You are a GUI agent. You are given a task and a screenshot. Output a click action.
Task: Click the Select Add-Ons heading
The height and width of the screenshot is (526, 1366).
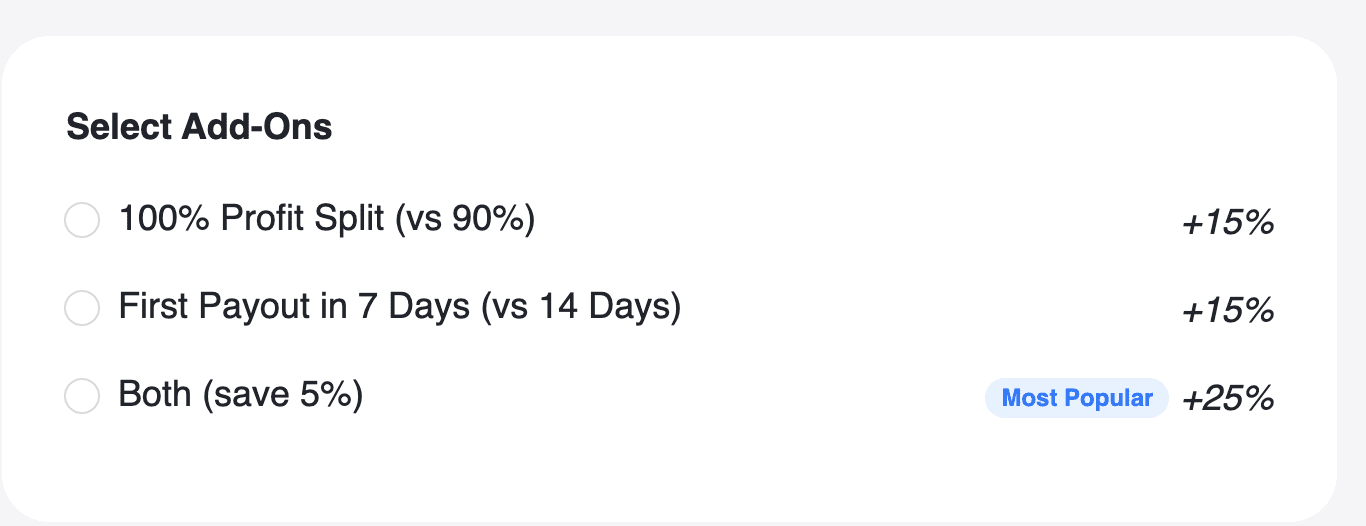[199, 128]
